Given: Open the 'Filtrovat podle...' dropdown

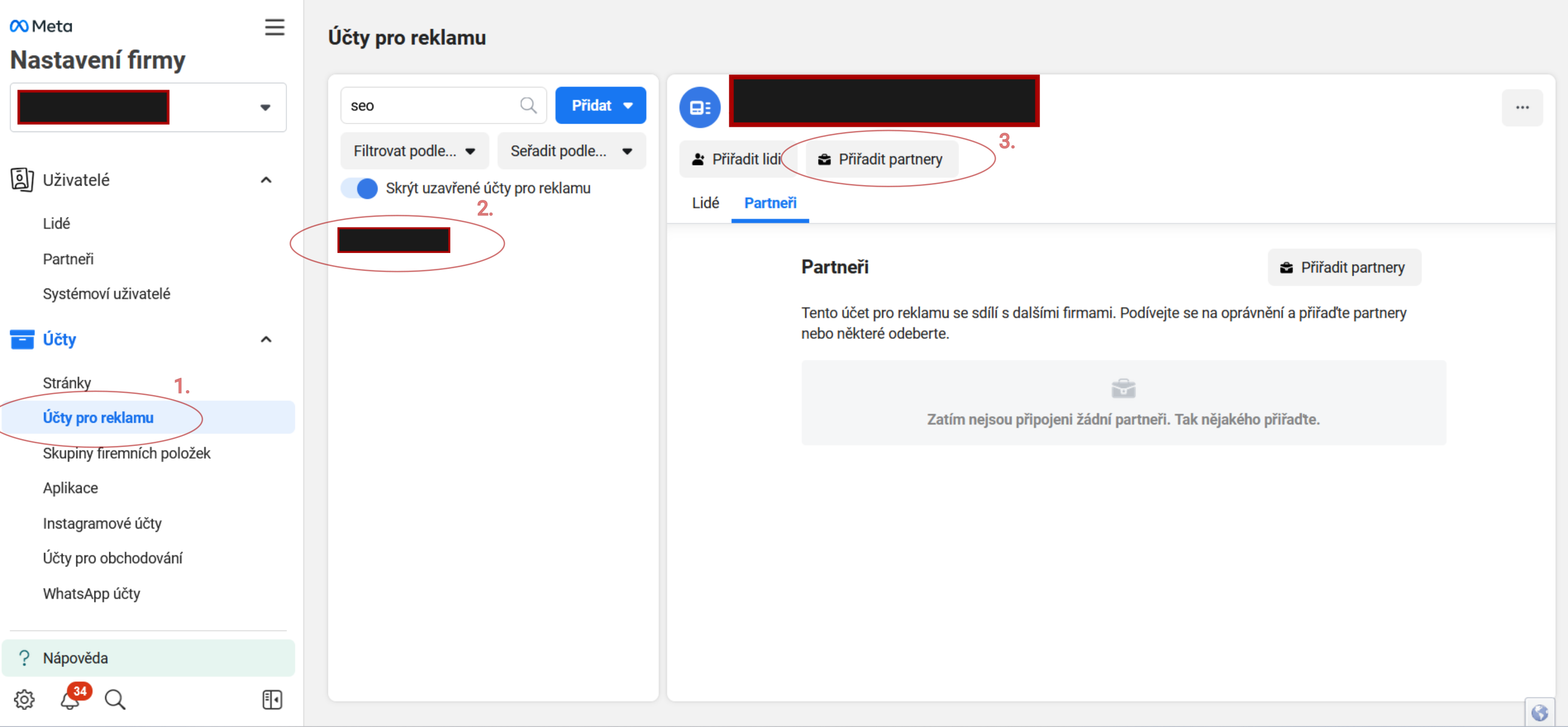Looking at the screenshot, I should [x=414, y=150].
